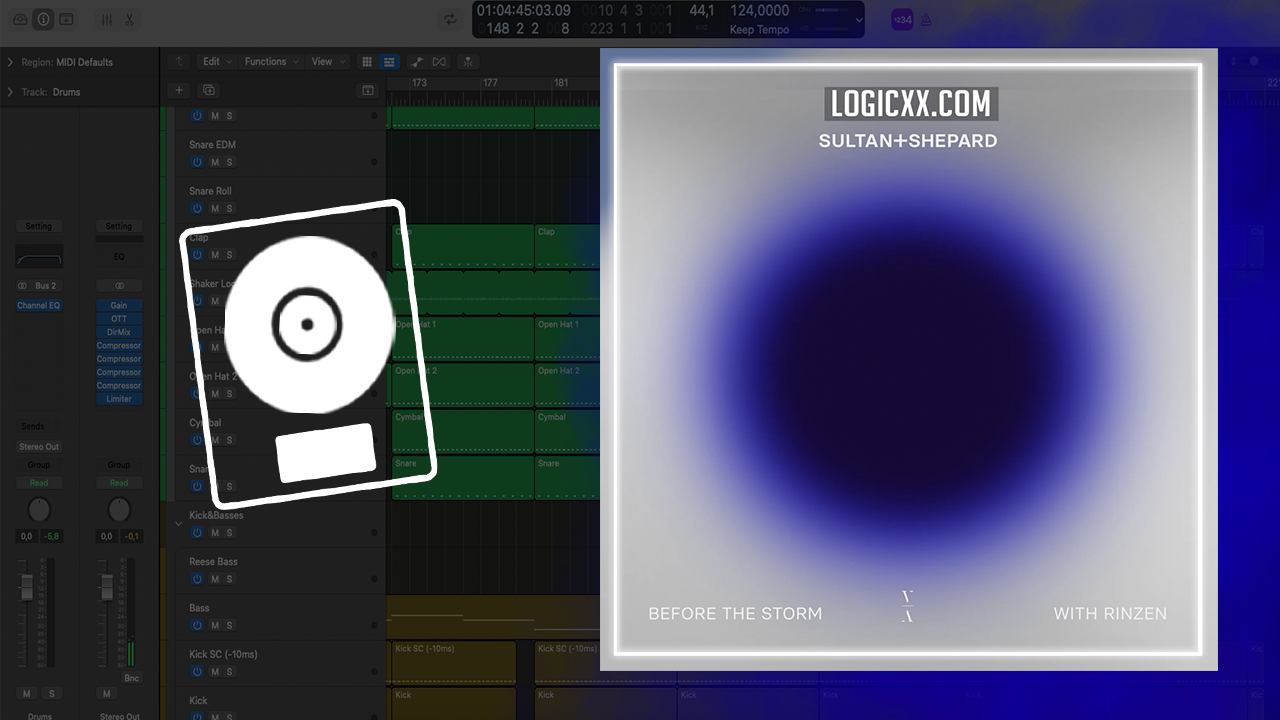Click the Catch playhead icon

click(468, 62)
